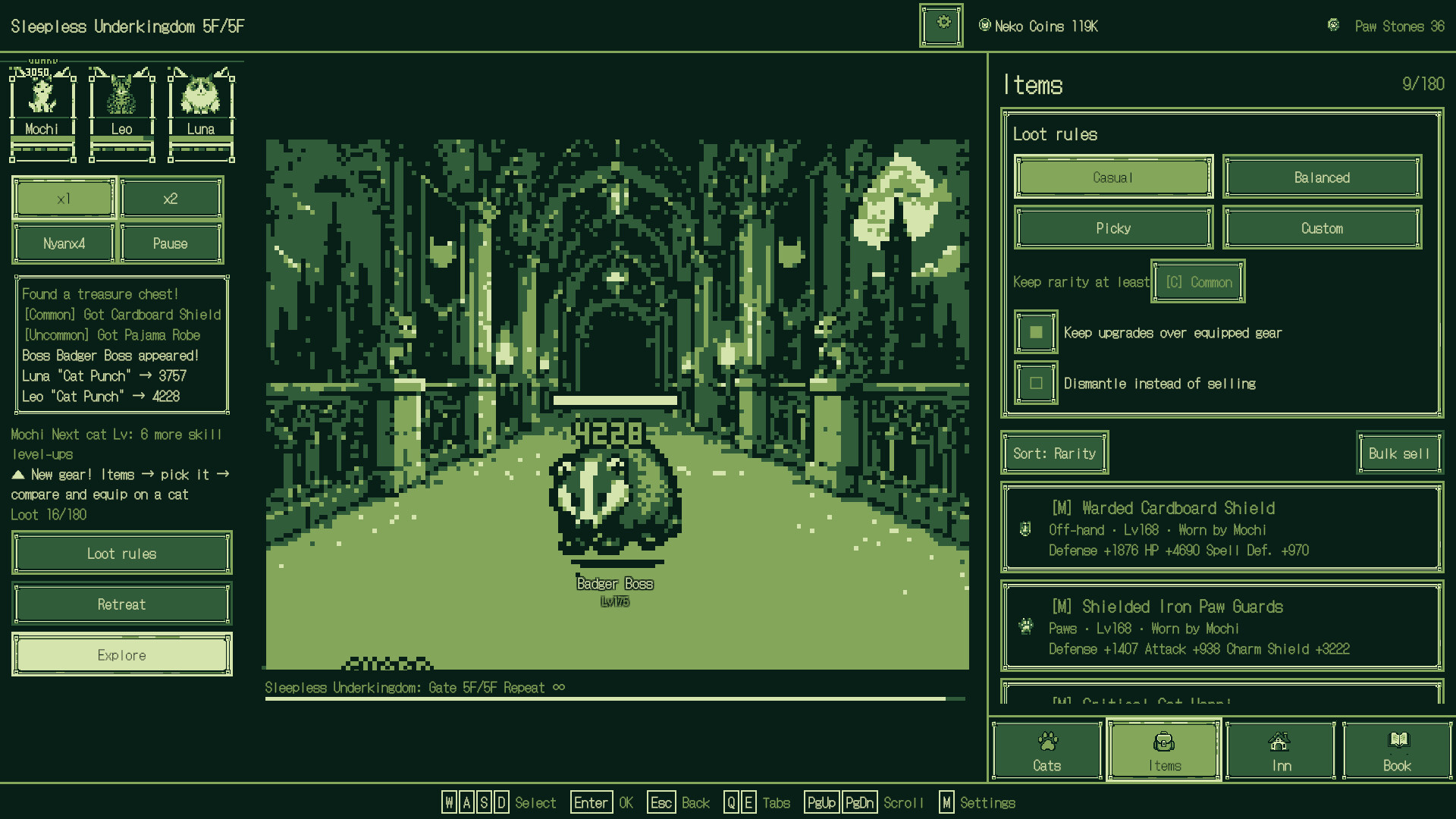Click the PgDn scroll key hint
The height and width of the screenshot is (819, 1456).
[x=859, y=802]
